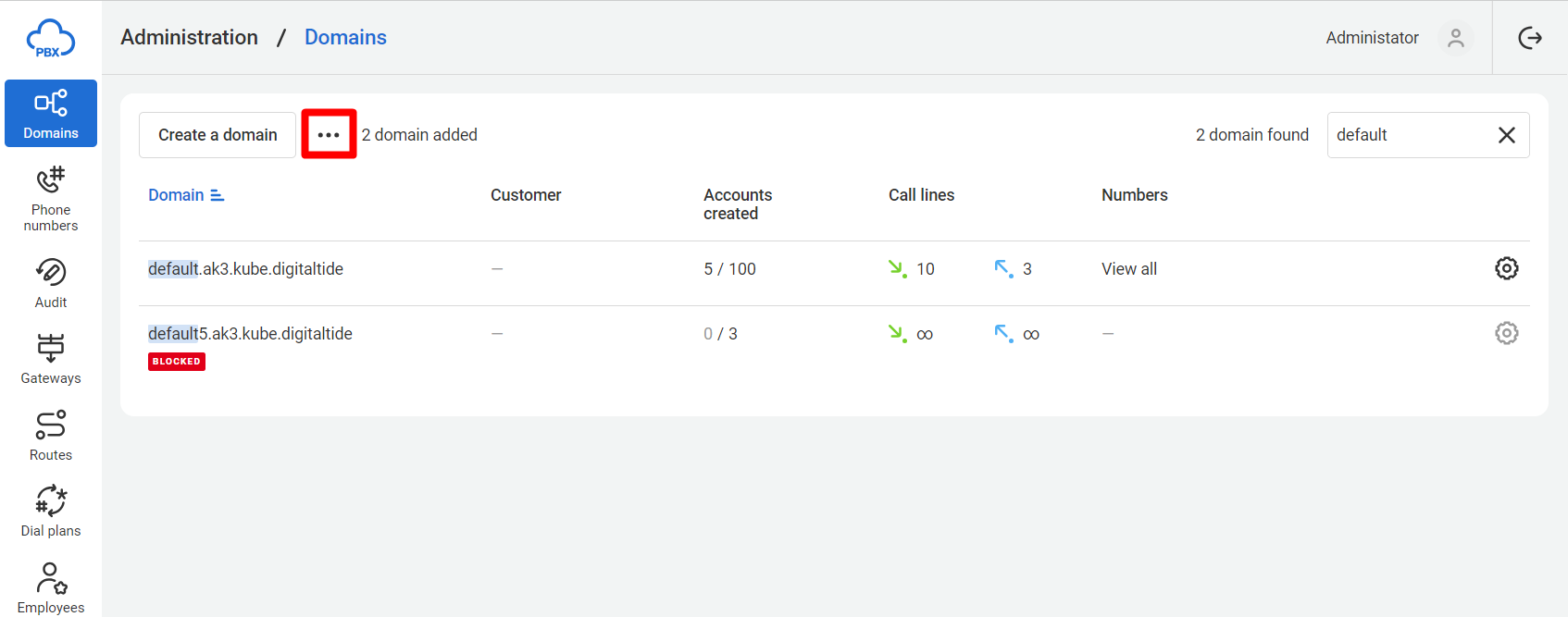Click View all numbers link
Viewport: 1568px width, 617px height.
[x=1129, y=269]
